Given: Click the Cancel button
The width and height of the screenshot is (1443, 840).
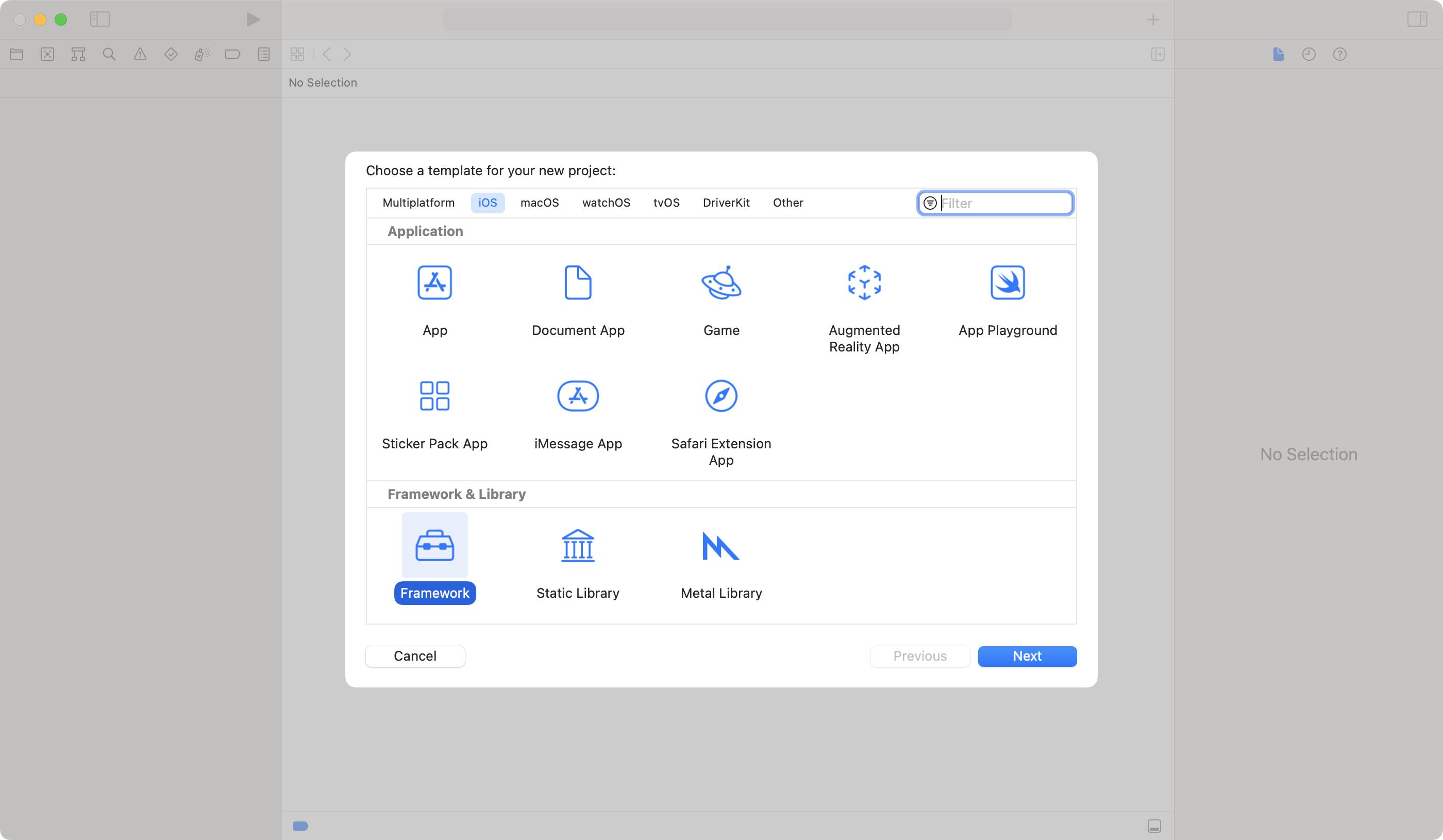Looking at the screenshot, I should tap(415, 656).
